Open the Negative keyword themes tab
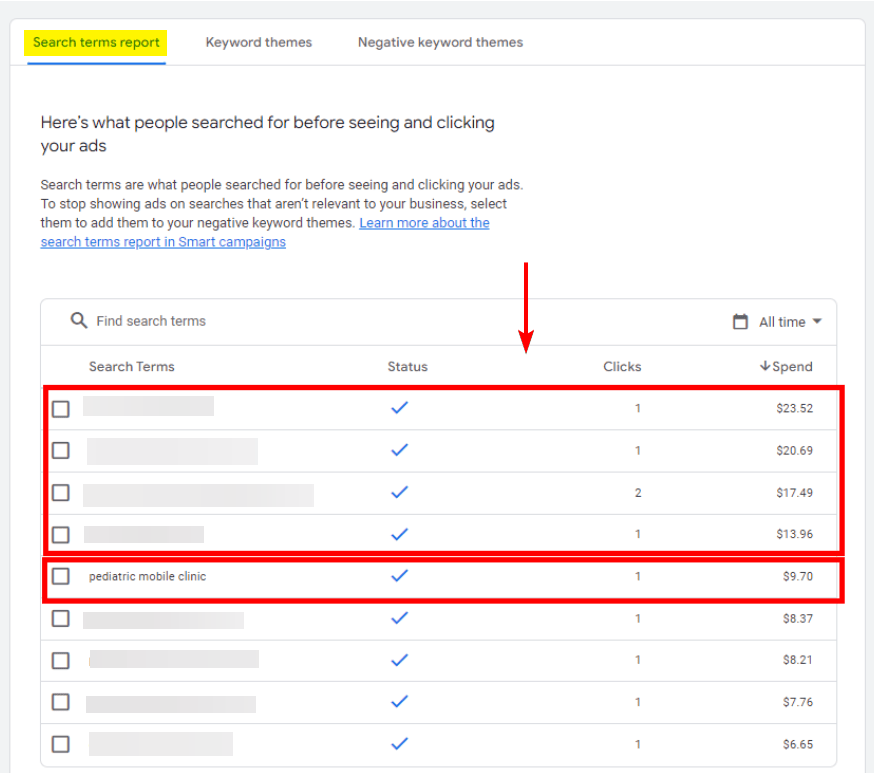Viewport: 878px width, 773px height. coord(440,42)
